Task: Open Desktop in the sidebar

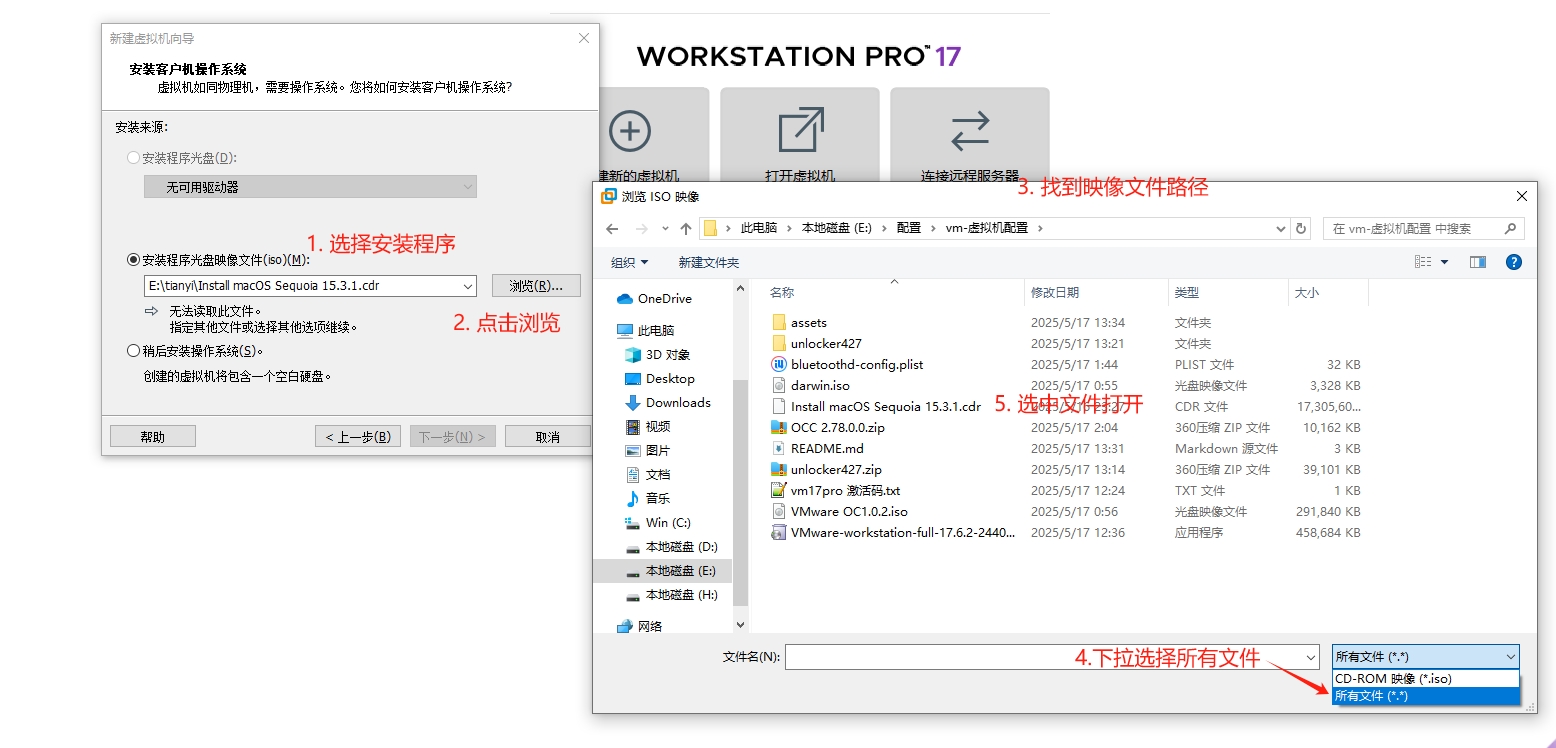Action: point(659,378)
